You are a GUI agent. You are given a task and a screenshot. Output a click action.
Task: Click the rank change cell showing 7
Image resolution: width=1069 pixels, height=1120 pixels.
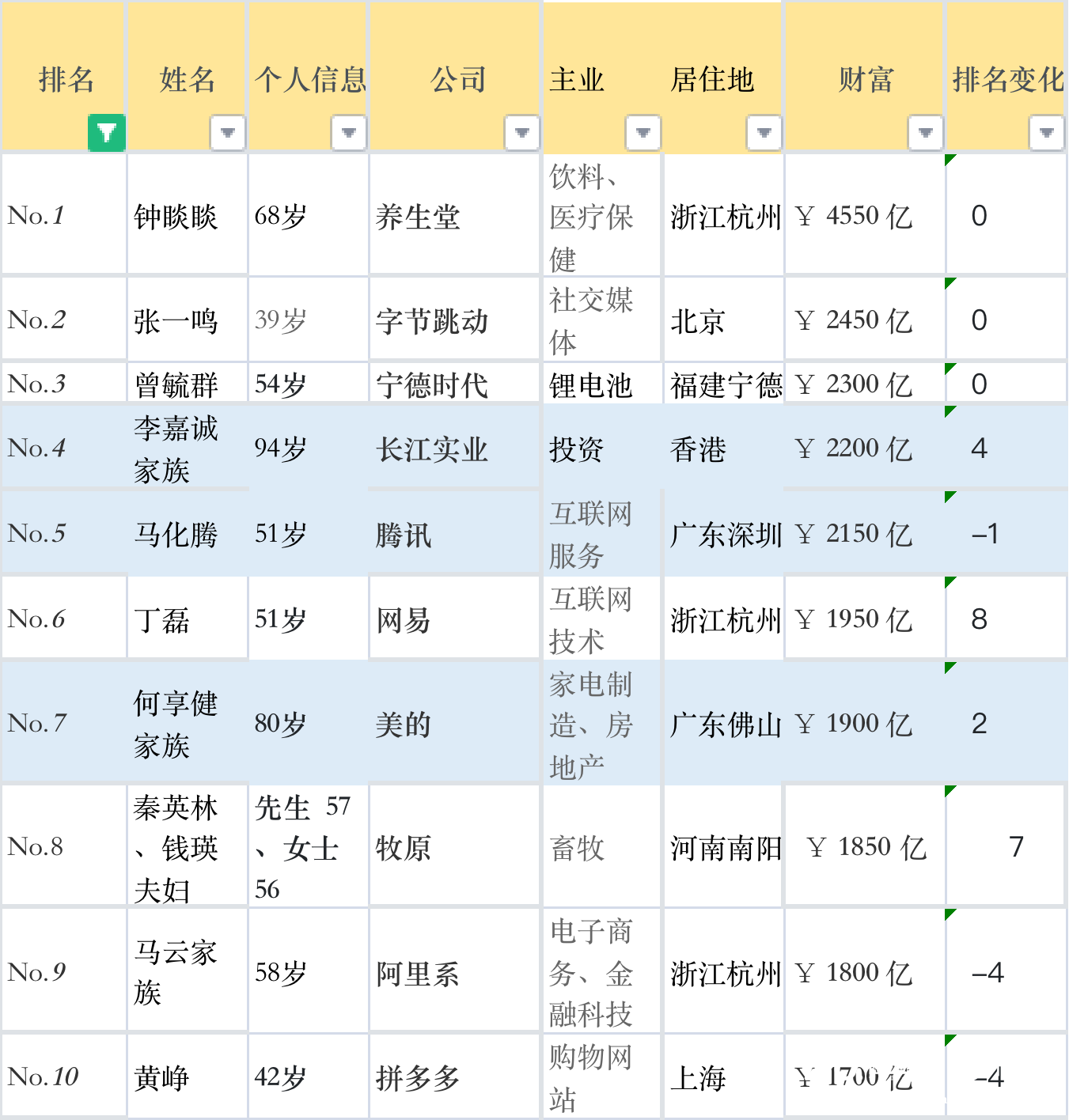(x=1005, y=846)
